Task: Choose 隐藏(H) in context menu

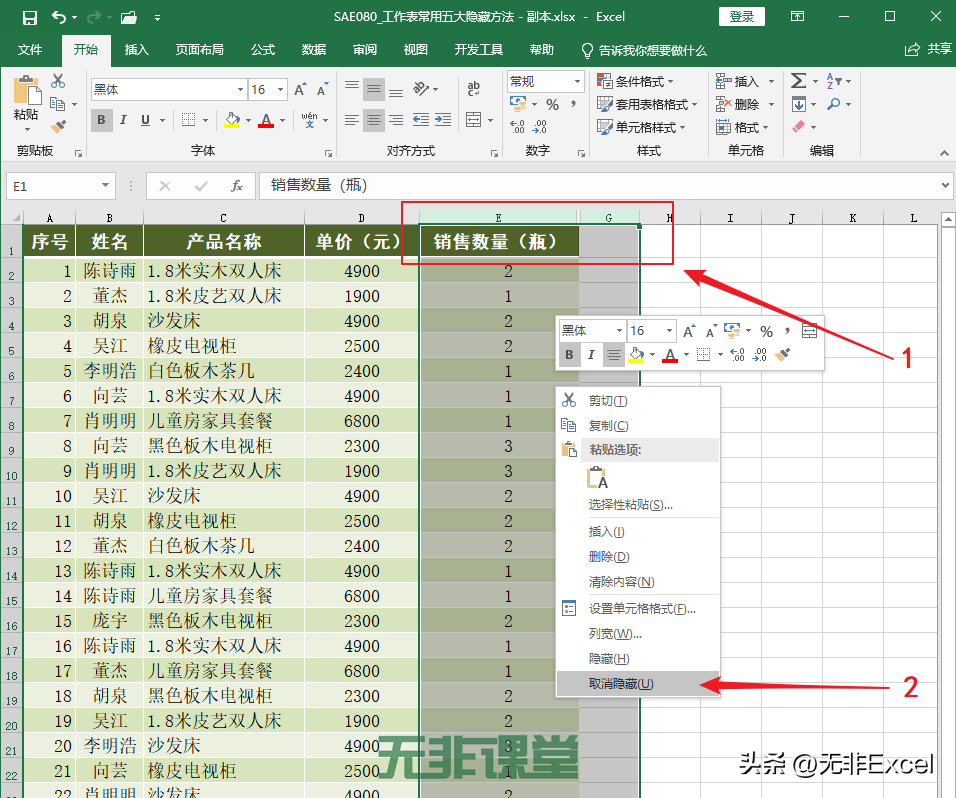Action: [638, 658]
